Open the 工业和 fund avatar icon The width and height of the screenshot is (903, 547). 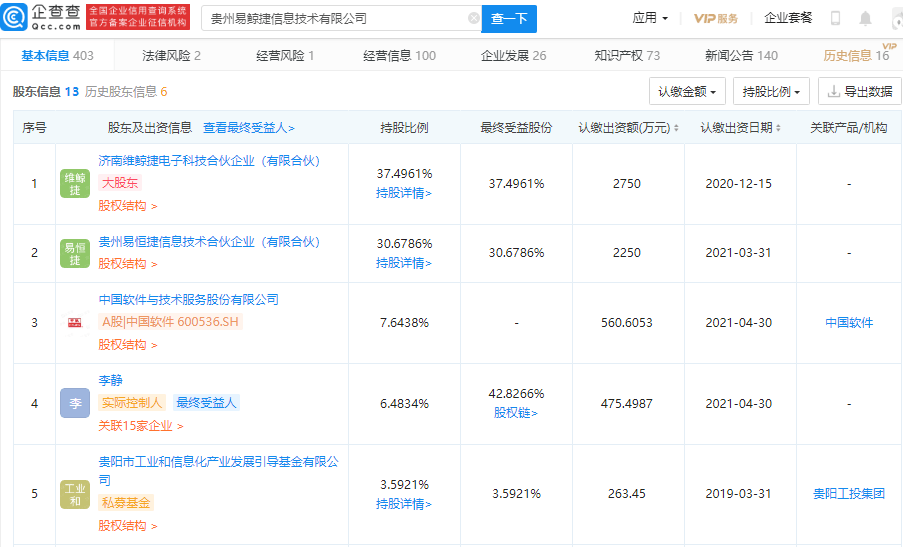[x=75, y=494]
